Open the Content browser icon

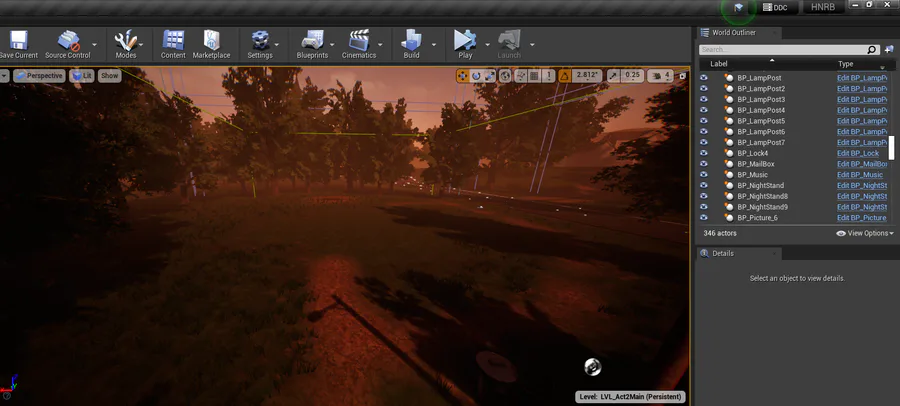(x=173, y=40)
